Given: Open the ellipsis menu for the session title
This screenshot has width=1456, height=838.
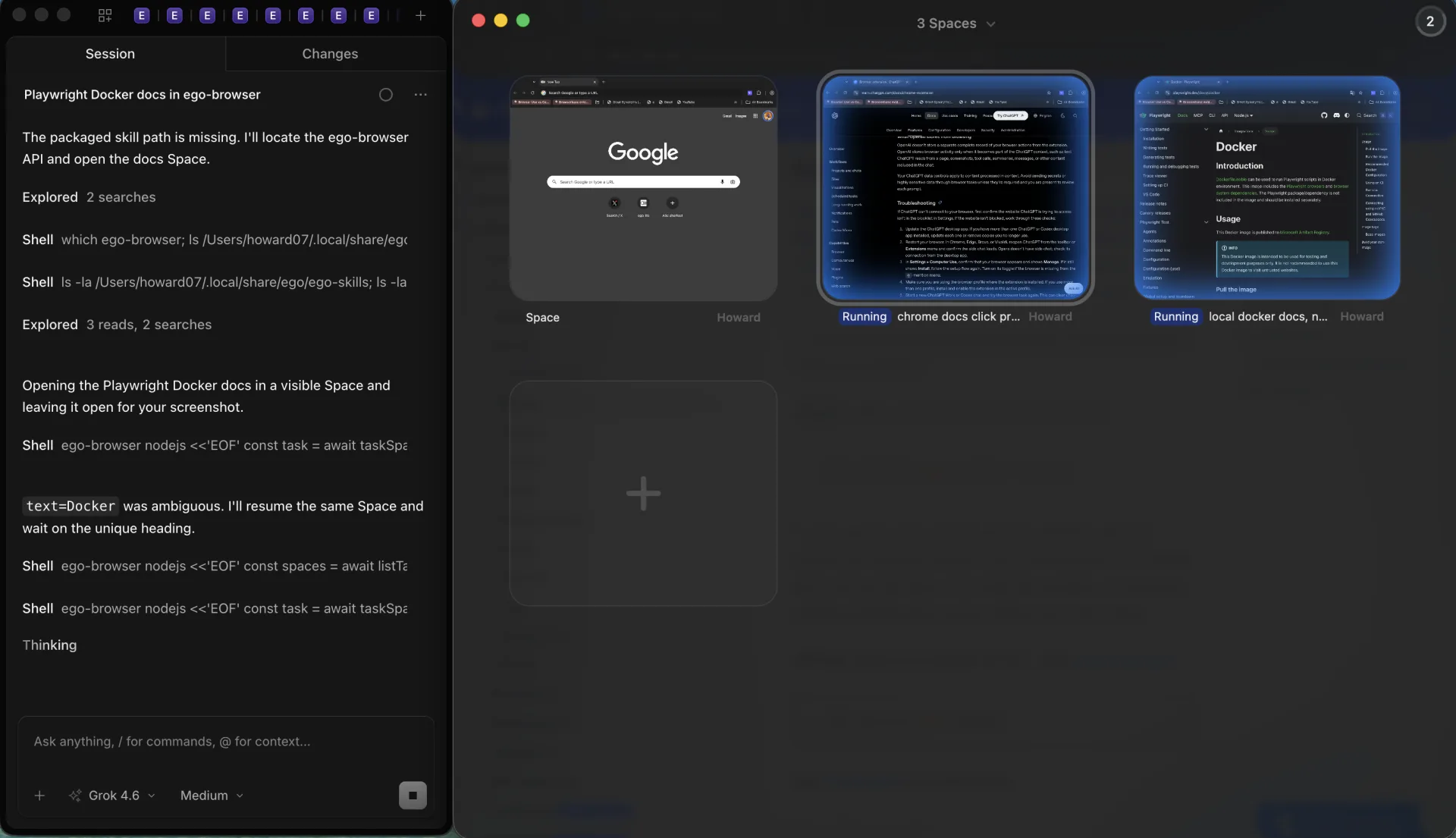Looking at the screenshot, I should coord(421,95).
